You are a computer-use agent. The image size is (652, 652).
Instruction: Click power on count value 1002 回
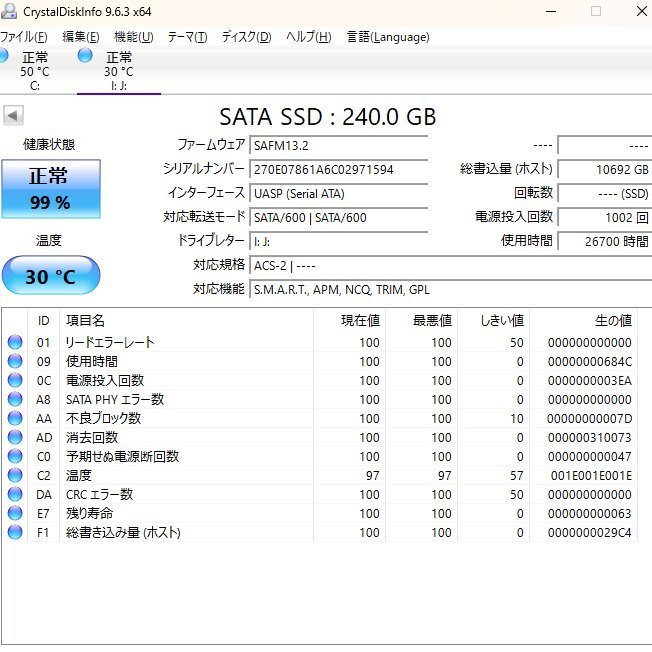[605, 217]
